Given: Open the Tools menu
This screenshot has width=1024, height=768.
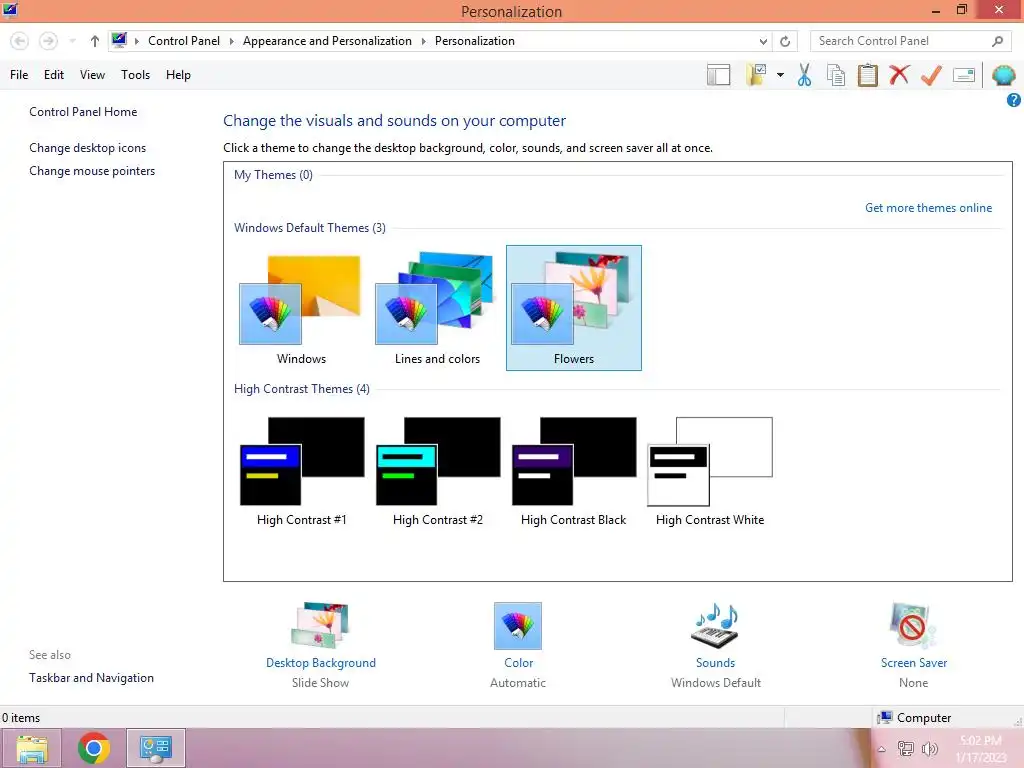Looking at the screenshot, I should [135, 75].
